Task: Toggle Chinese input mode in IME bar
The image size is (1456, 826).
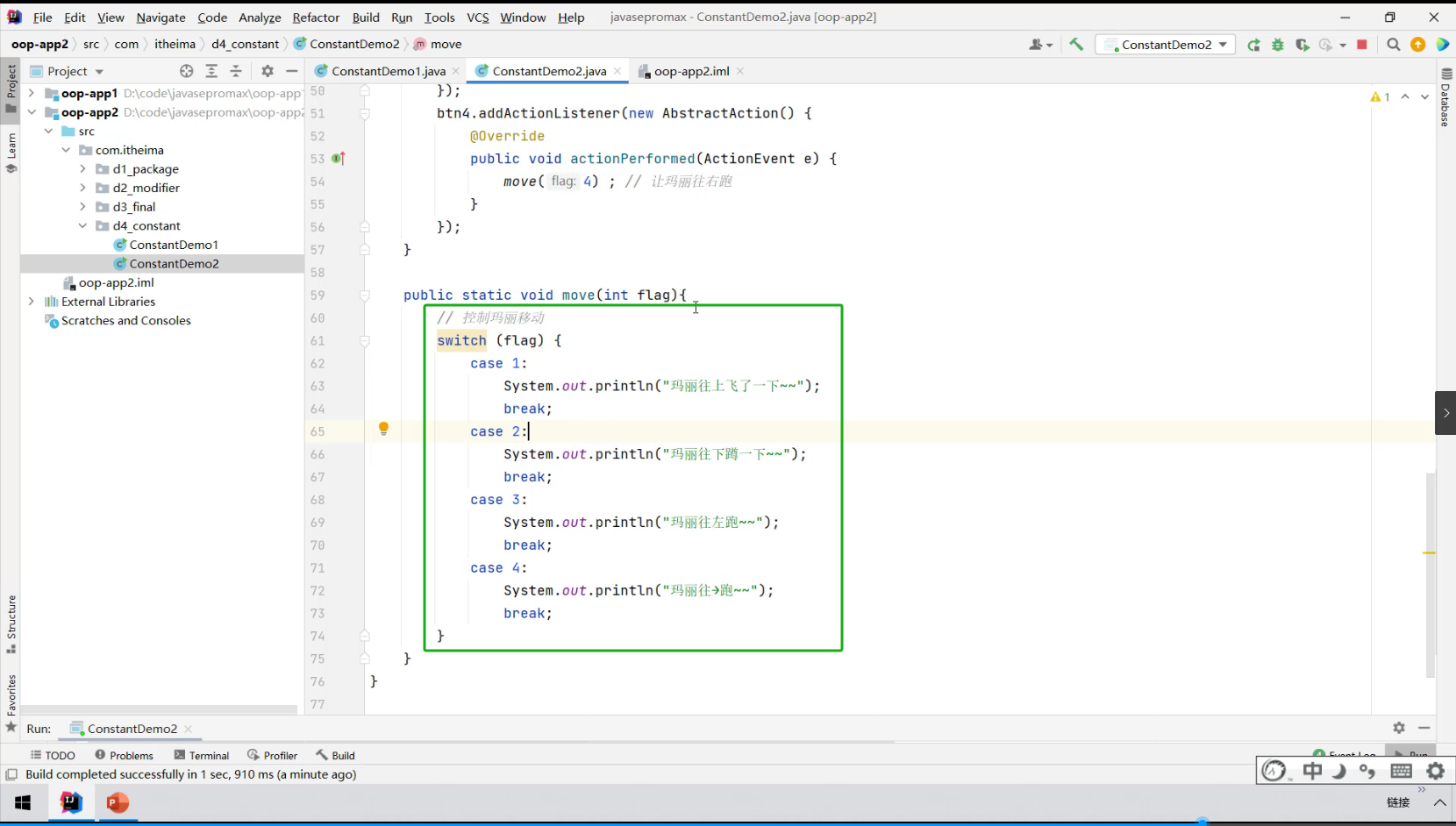Action: click(1312, 771)
